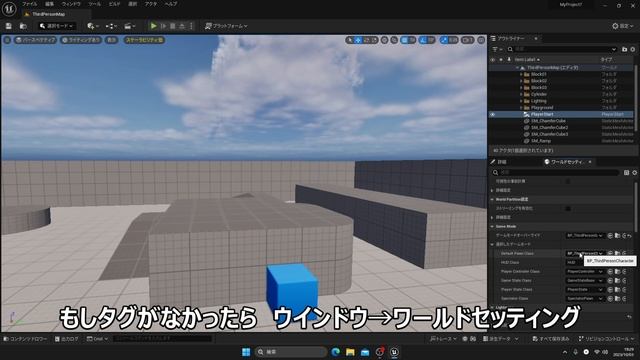
Task: Select the Lighting folder row
Action: click(561, 101)
